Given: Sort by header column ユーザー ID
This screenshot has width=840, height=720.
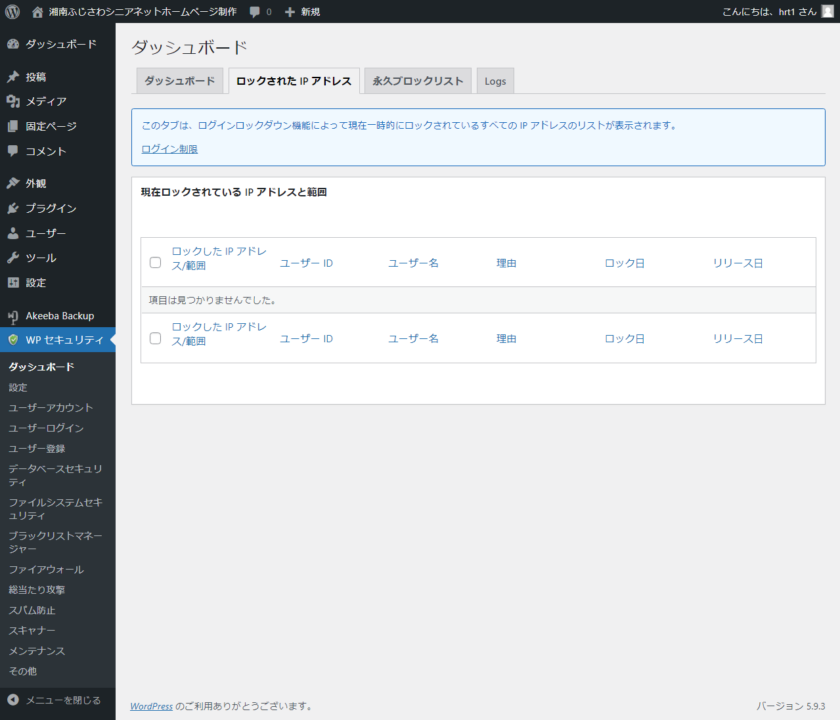Looking at the screenshot, I should tap(306, 263).
